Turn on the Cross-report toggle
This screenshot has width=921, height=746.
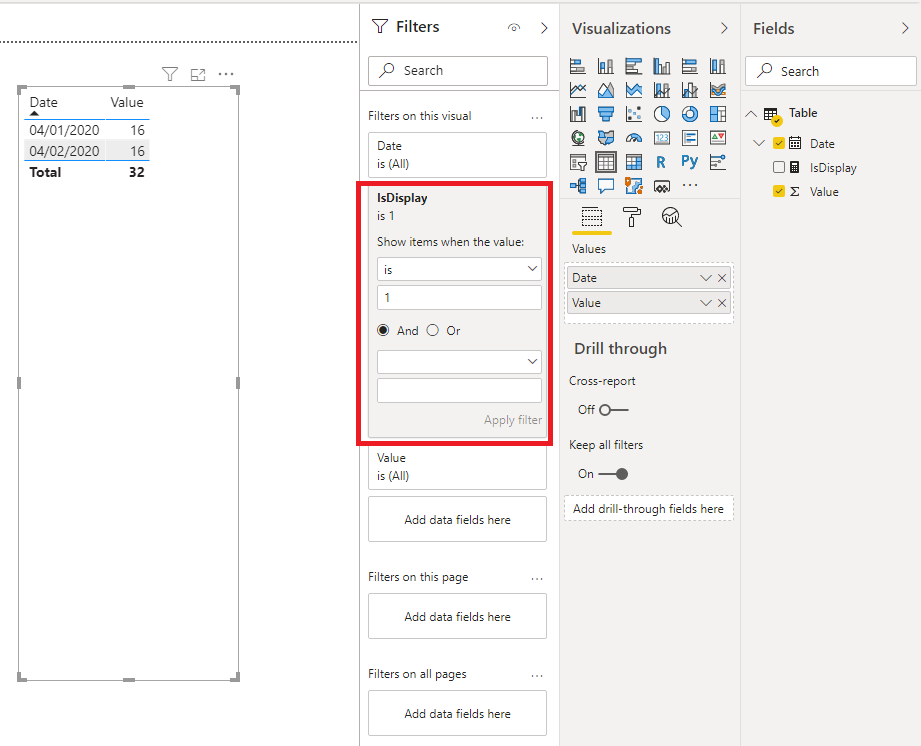[x=613, y=409]
